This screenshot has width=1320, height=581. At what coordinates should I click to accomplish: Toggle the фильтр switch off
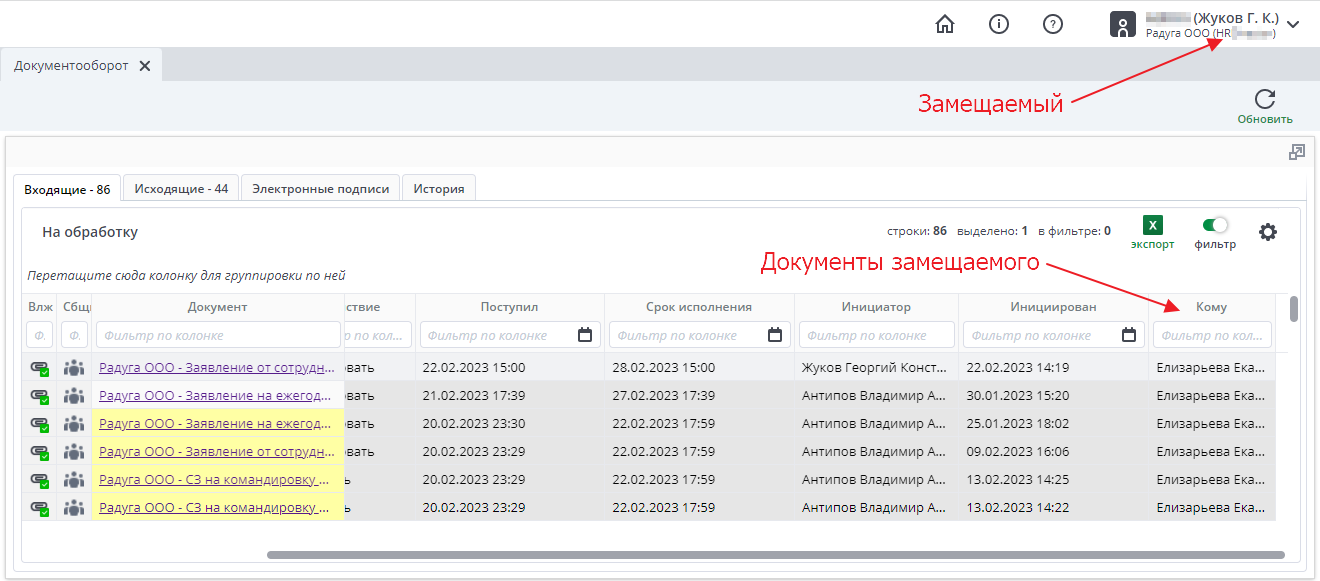(x=1215, y=226)
